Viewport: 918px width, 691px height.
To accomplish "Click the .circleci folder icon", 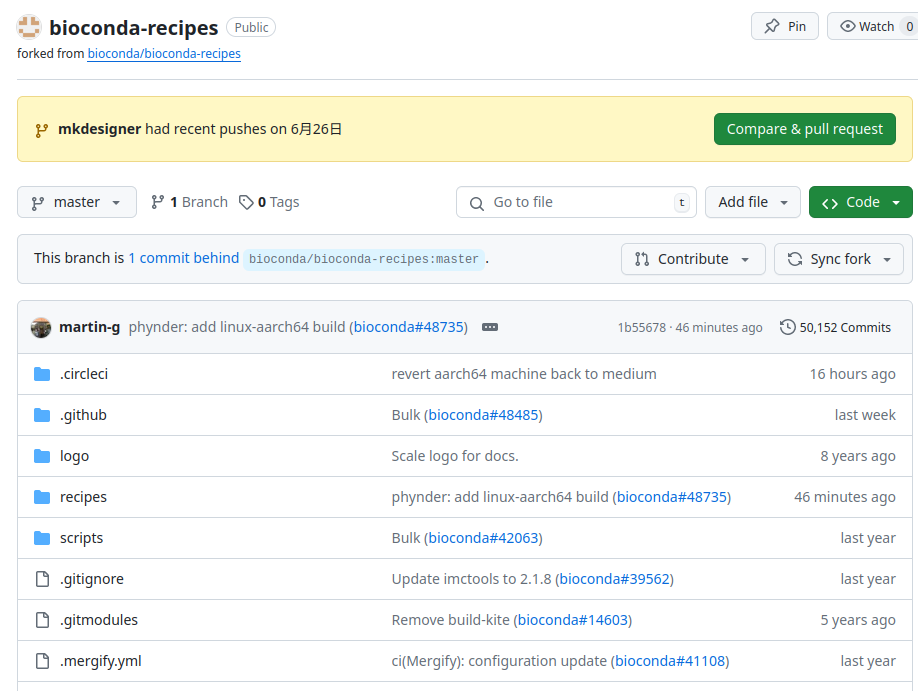I will click(x=42, y=374).
